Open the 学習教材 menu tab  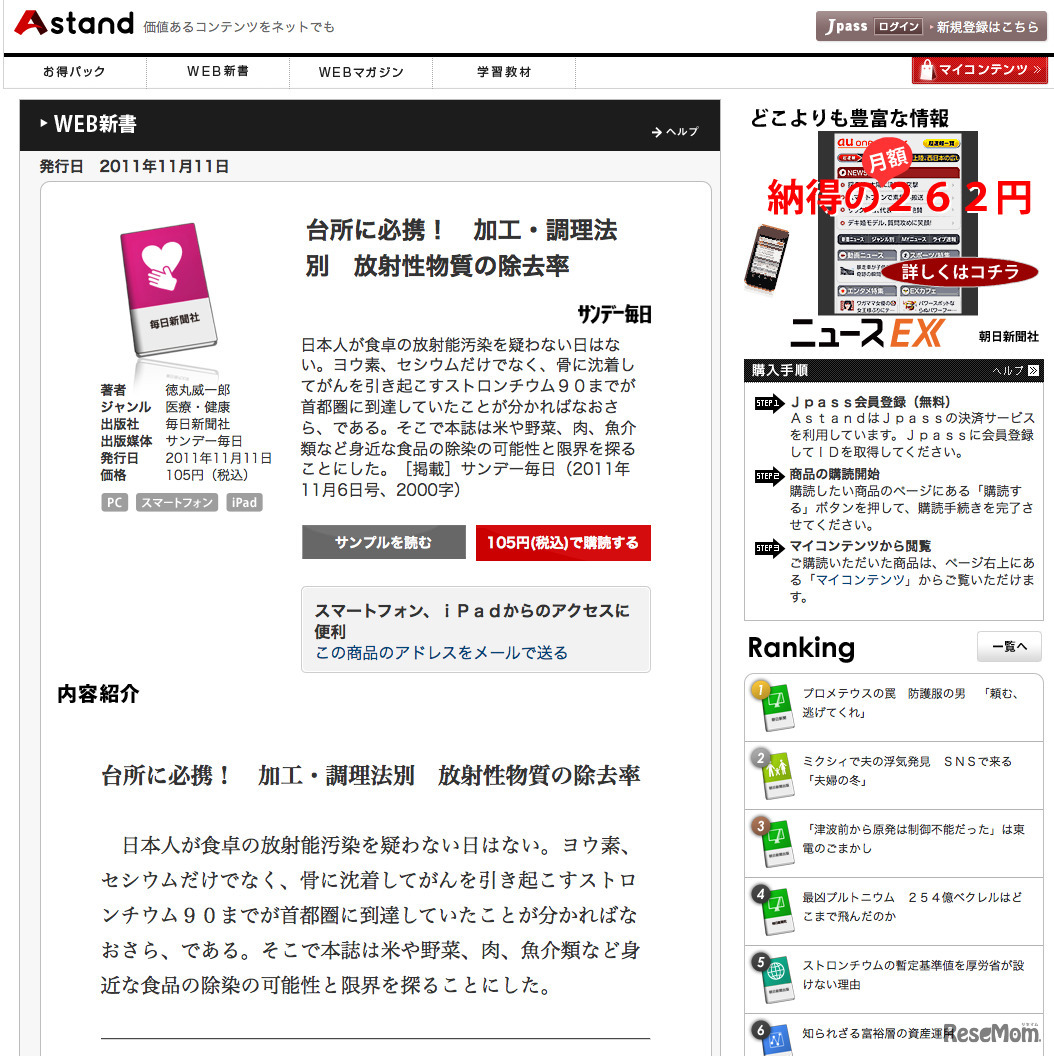pos(504,71)
